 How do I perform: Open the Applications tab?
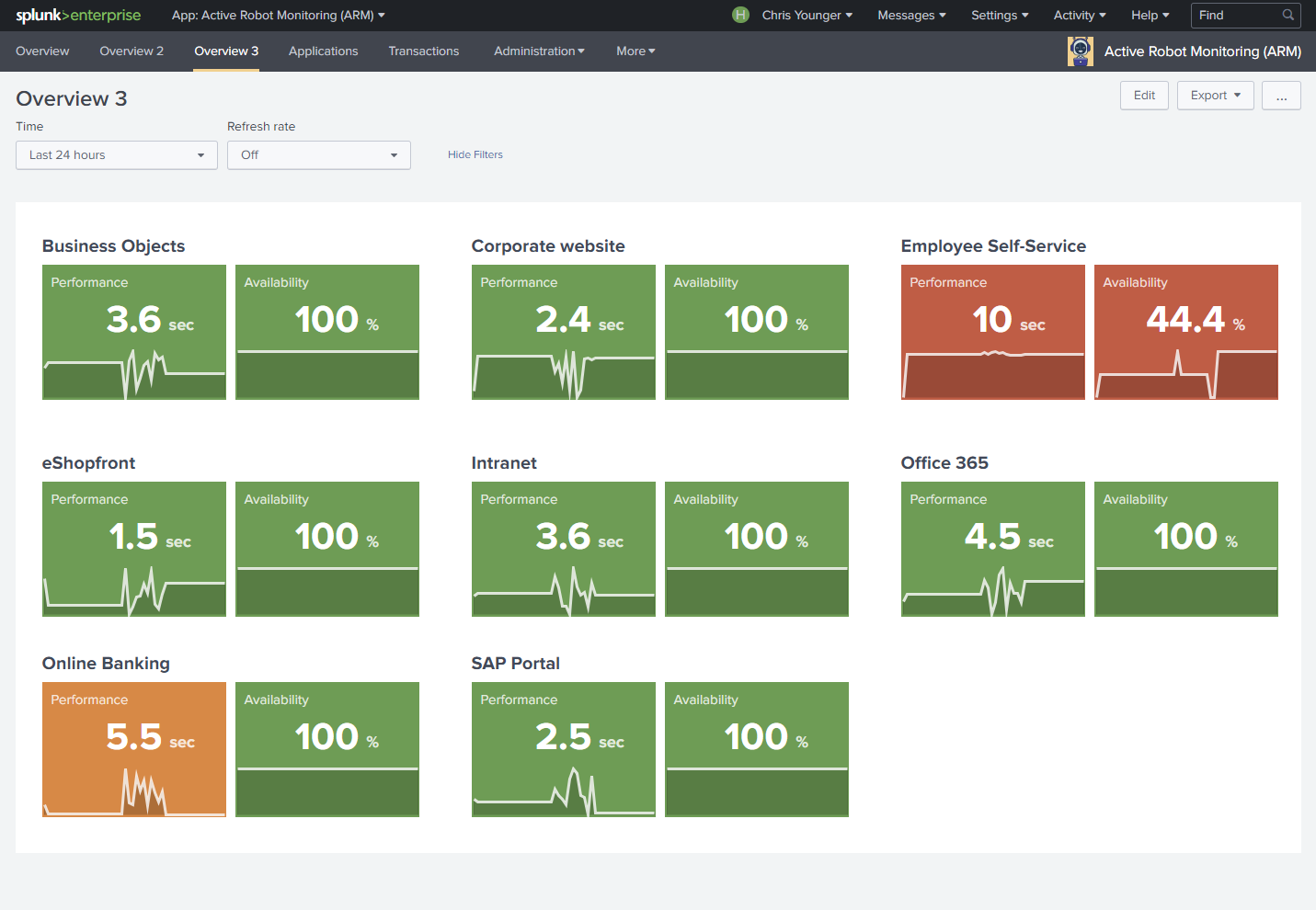[323, 51]
